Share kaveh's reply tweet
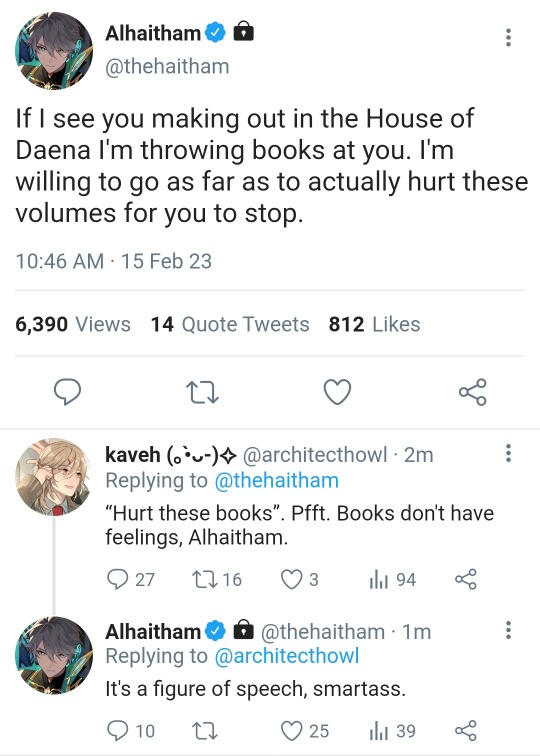The height and width of the screenshot is (756, 540). coord(466,580)
